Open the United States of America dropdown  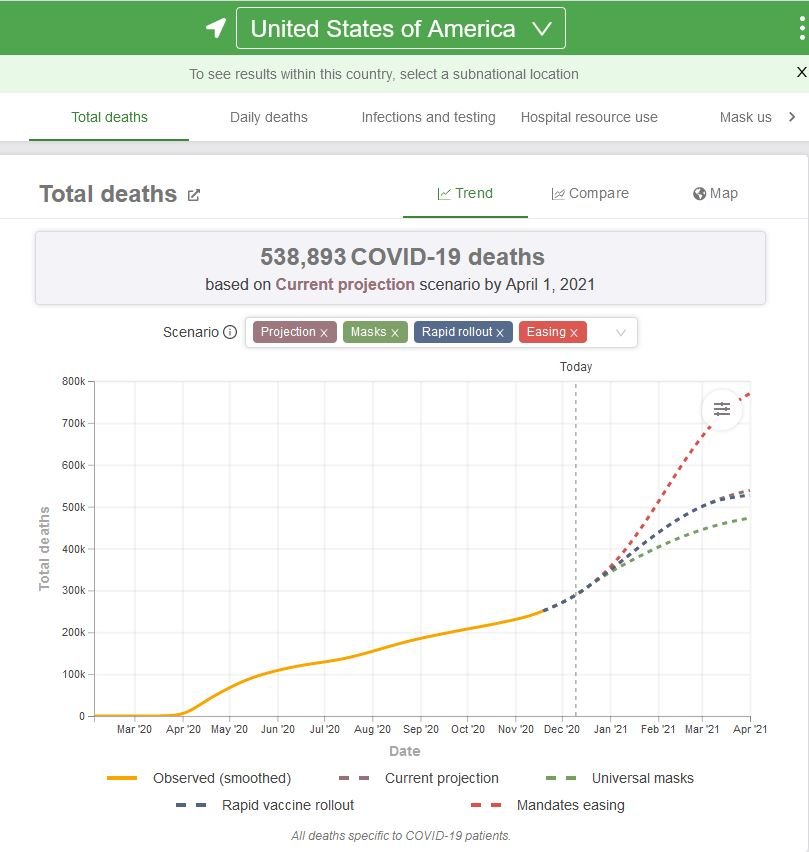coord(400,28)
